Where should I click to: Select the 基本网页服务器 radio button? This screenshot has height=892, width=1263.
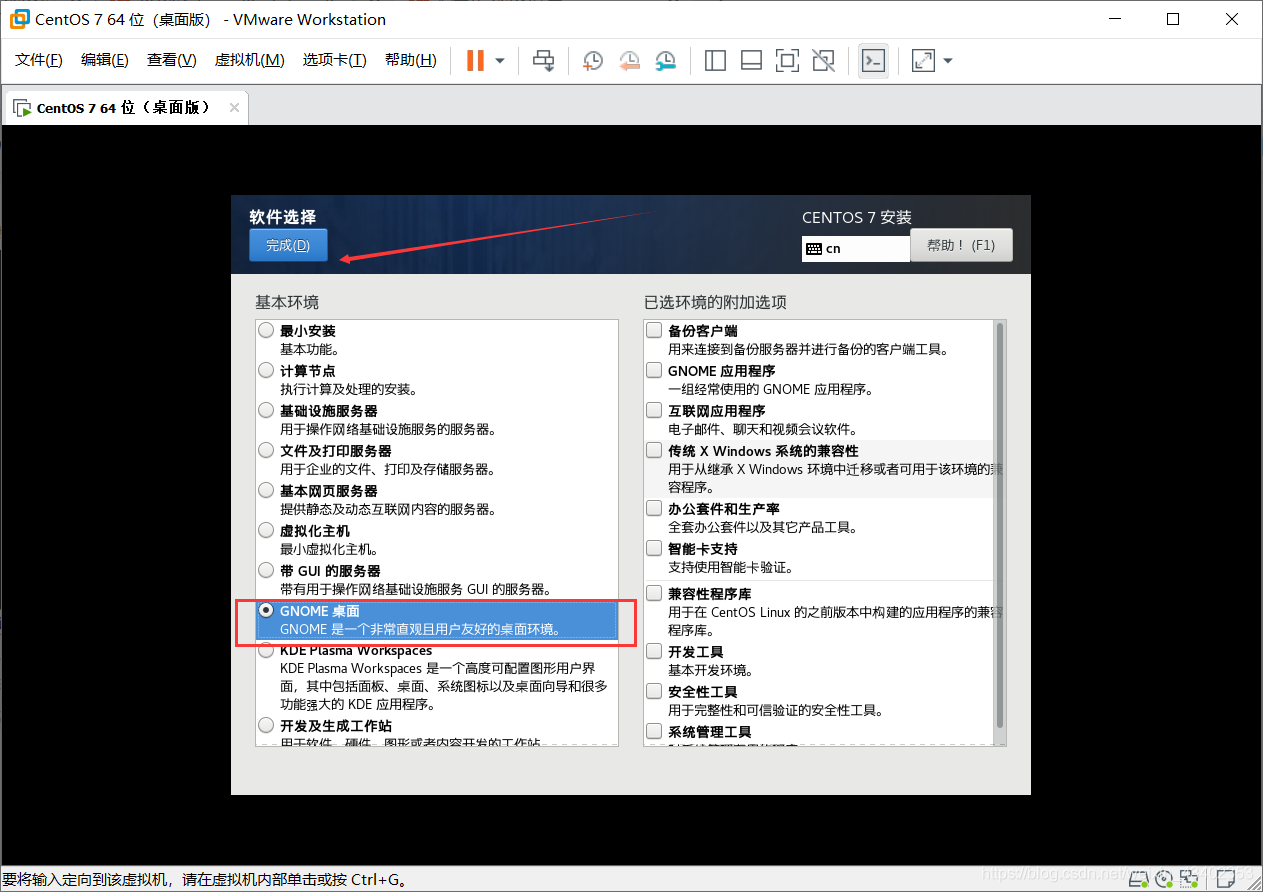(x=266, y=490)
